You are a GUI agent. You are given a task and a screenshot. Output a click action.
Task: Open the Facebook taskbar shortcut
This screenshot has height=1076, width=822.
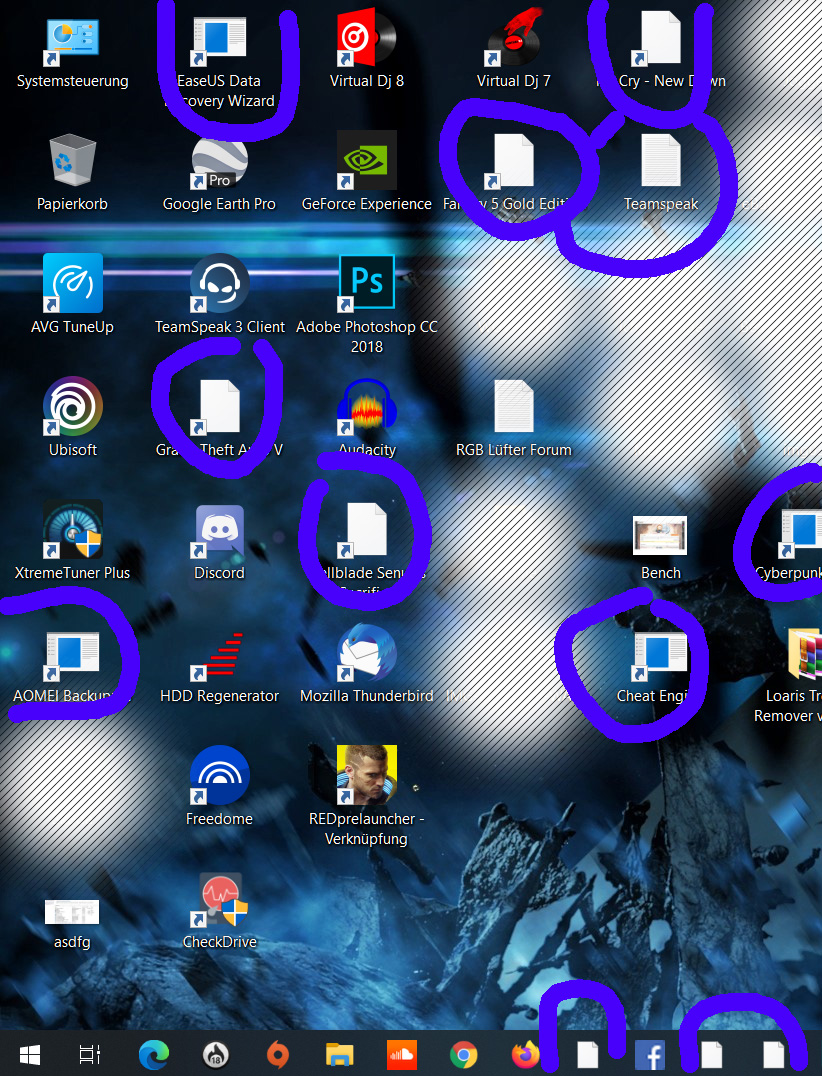pos(650,1055)
